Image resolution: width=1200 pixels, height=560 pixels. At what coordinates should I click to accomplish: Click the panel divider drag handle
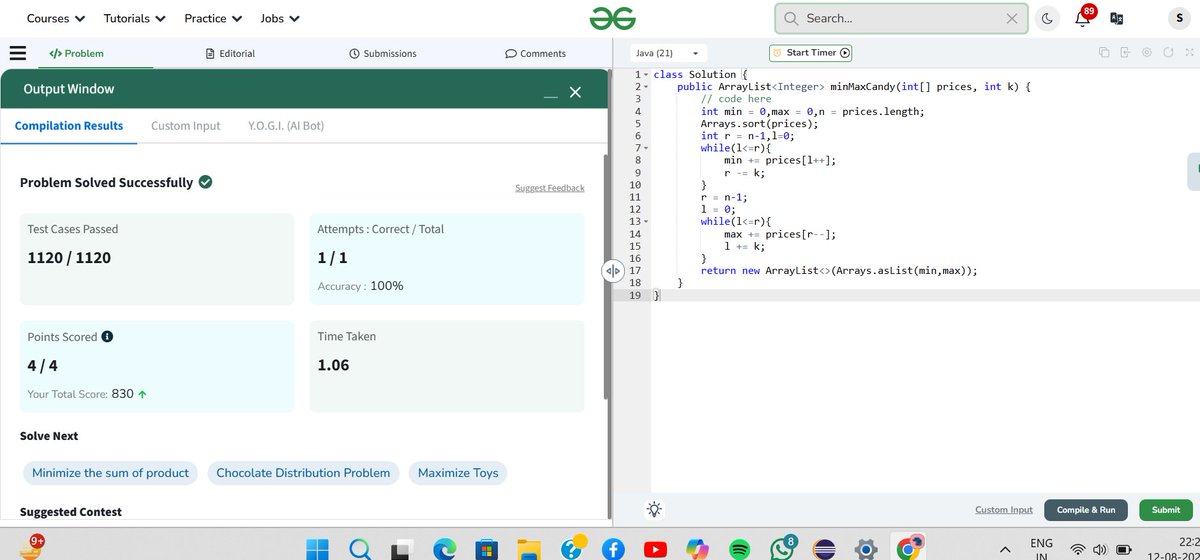(613, 271)
